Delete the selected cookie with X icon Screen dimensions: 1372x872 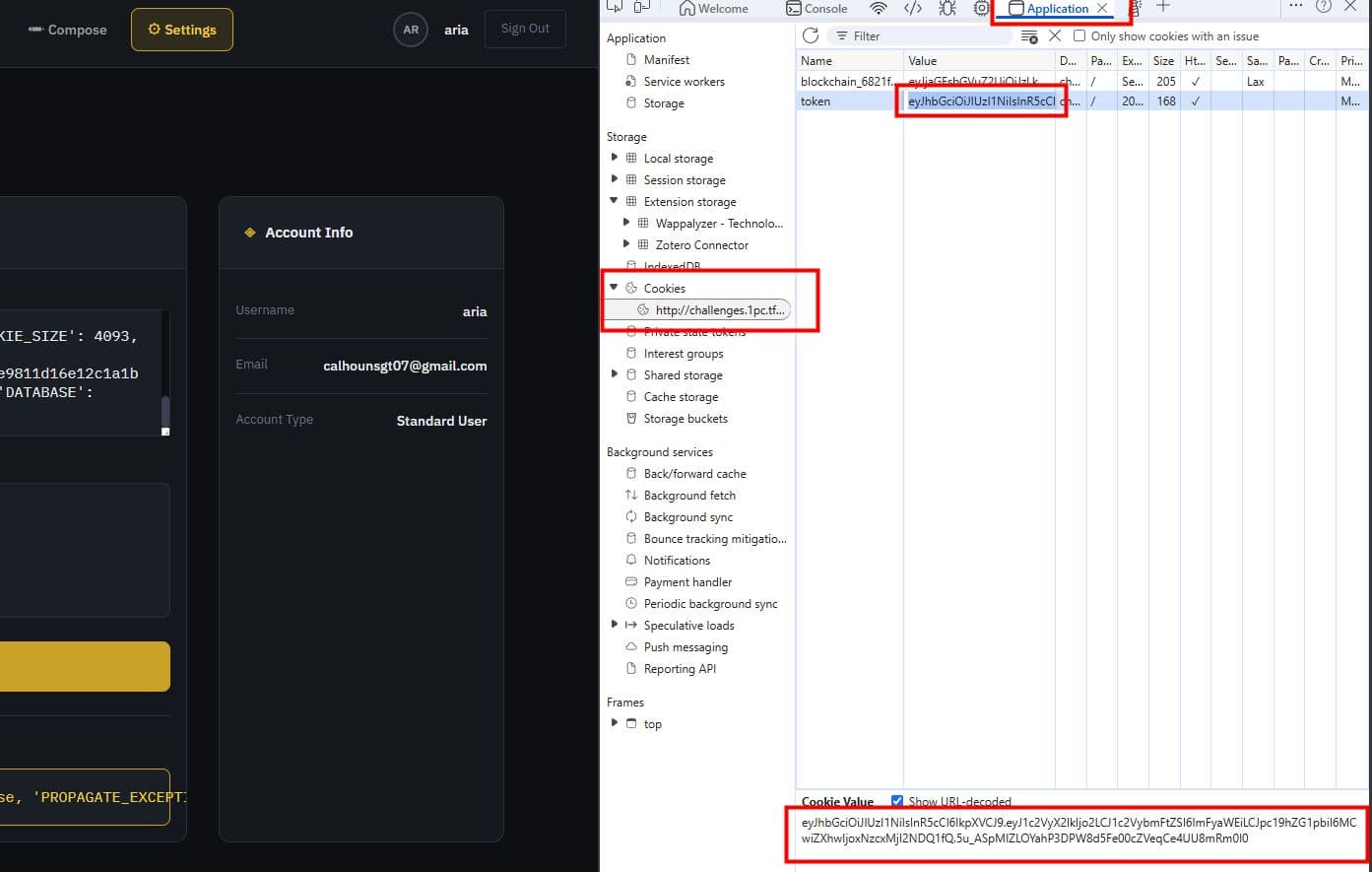point(1055,36)
